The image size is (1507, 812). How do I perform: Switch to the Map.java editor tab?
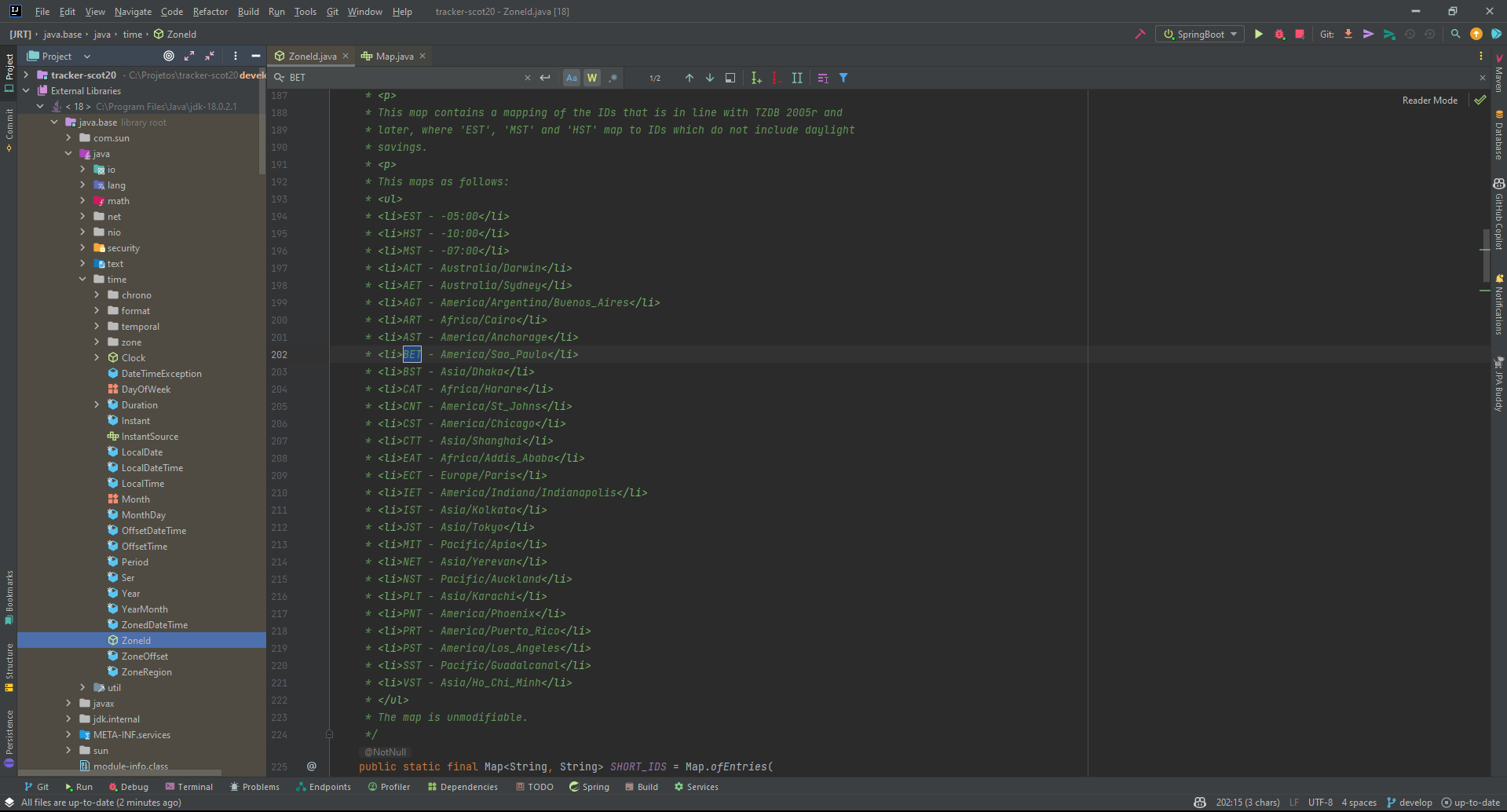(x=393, y=57)
